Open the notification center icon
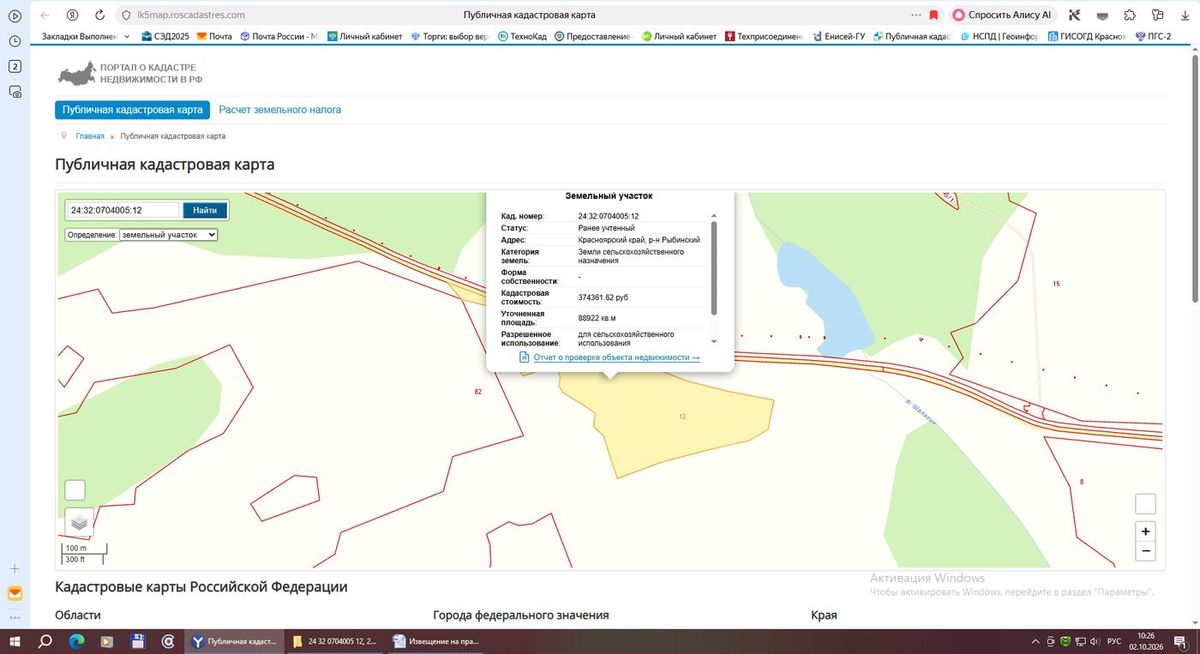1200x654 pixels. pyautogui.click(x=1181, y=641)
